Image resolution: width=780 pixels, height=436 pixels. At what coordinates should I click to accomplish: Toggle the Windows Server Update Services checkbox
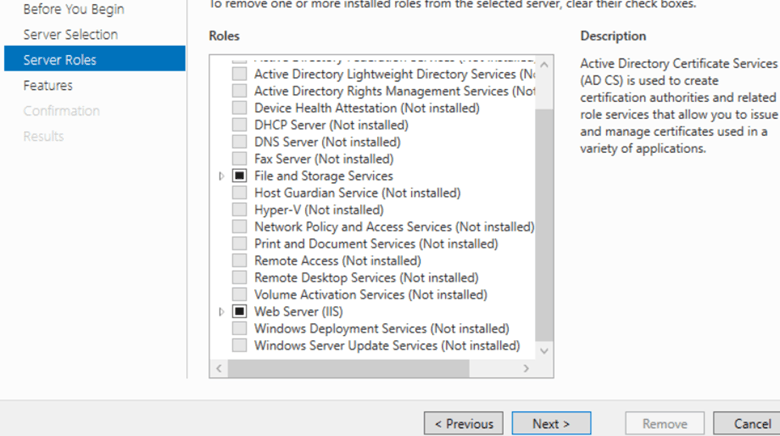[x=239, y=345]
